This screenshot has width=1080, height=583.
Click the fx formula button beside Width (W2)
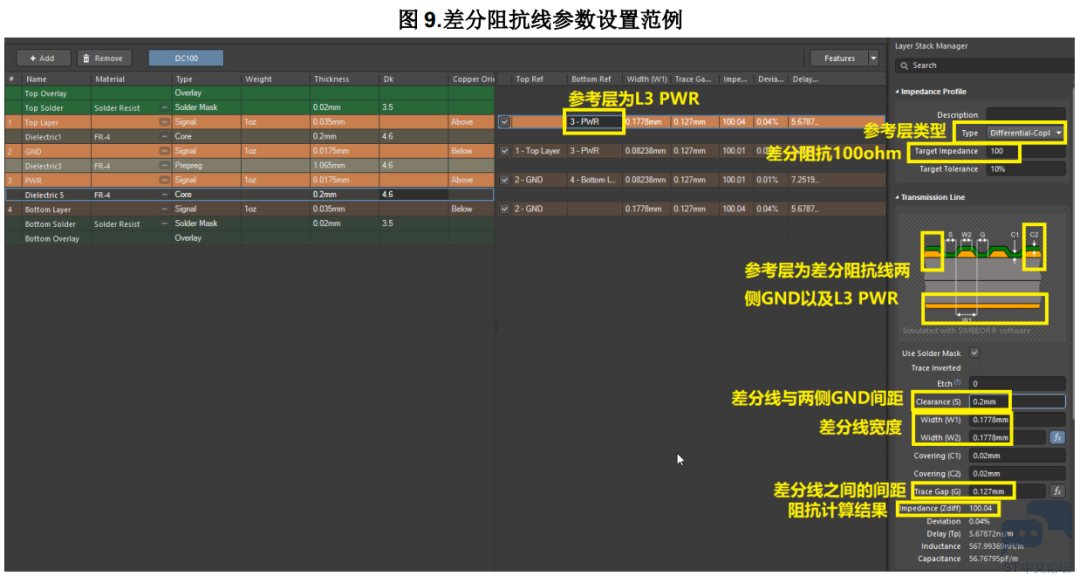tap(1057, 438)
